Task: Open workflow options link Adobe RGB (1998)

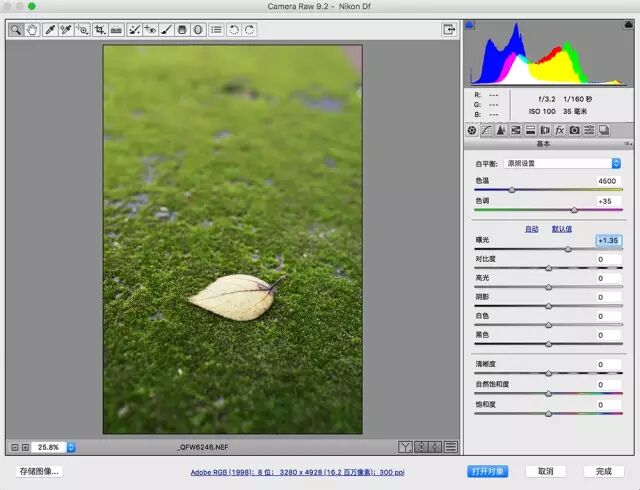Action: coord(297,472)
